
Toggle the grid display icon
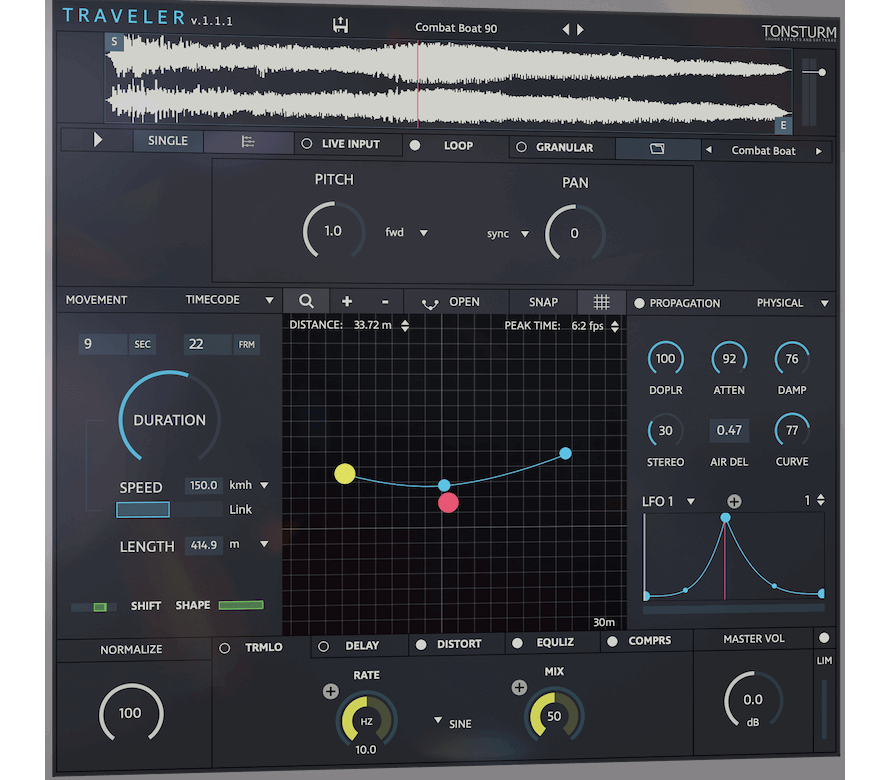(x=601, y=302)
